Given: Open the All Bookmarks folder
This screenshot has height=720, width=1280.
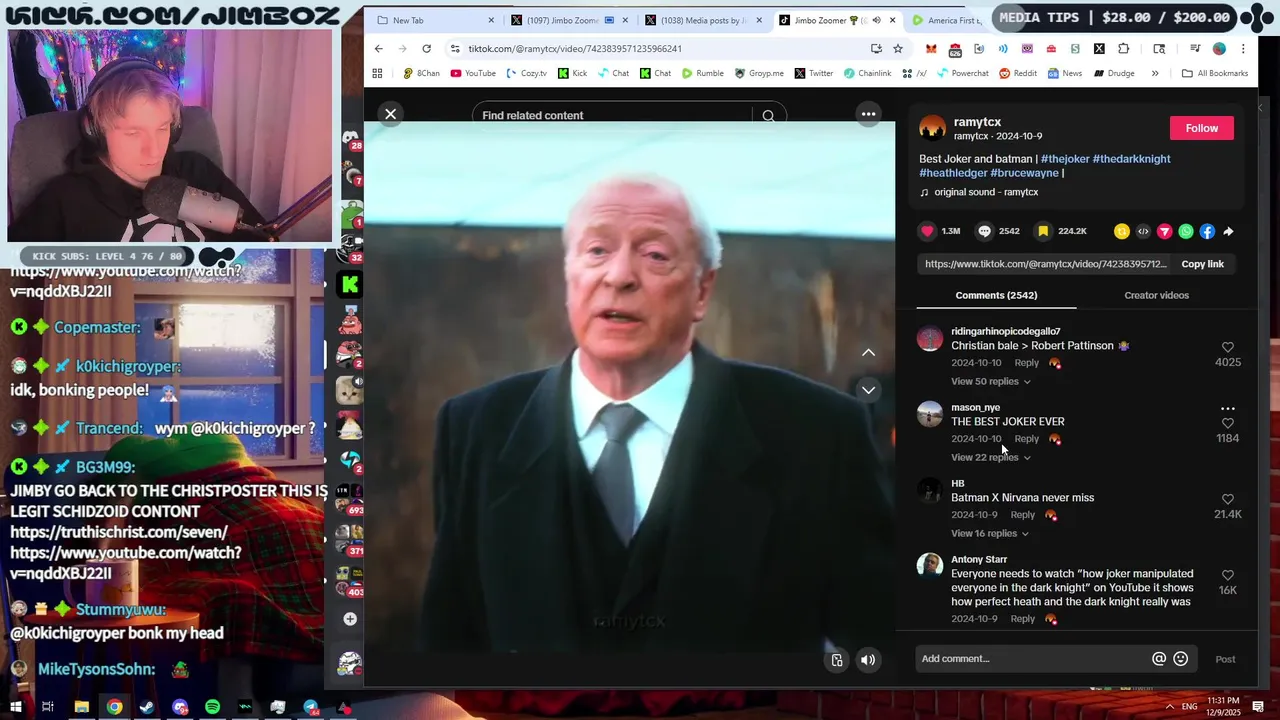Looking at the screenshot, I should pyautogui.click(x=1214, y=73).
